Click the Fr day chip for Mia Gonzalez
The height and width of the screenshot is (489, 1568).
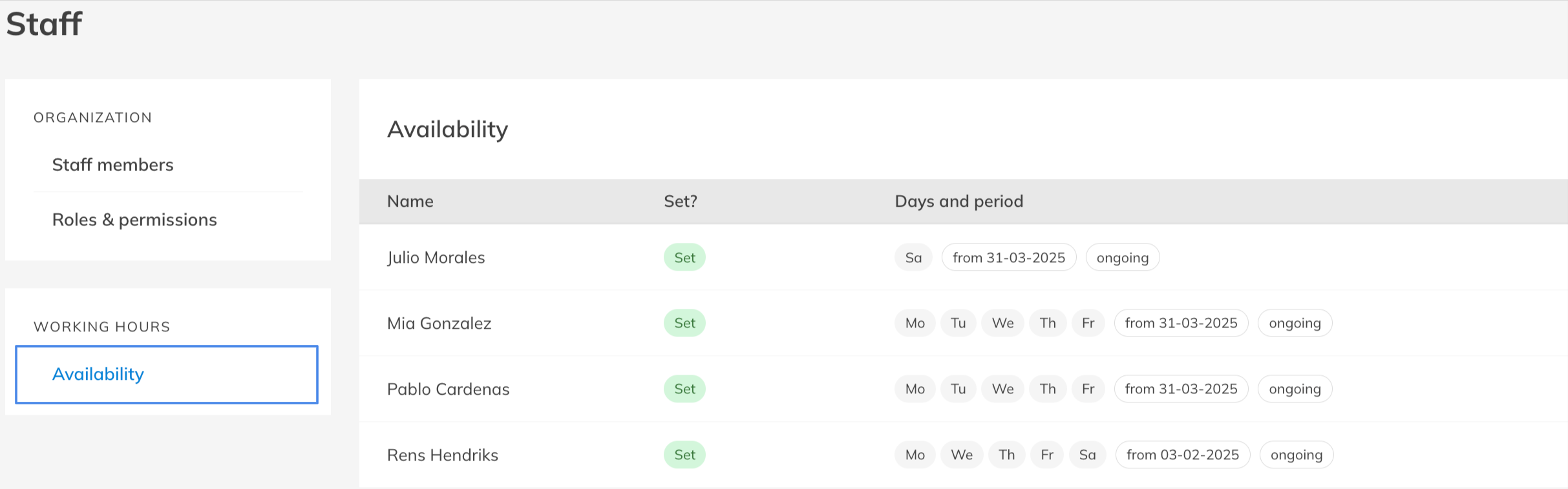pyautogui.click(x=1088, y=324)
